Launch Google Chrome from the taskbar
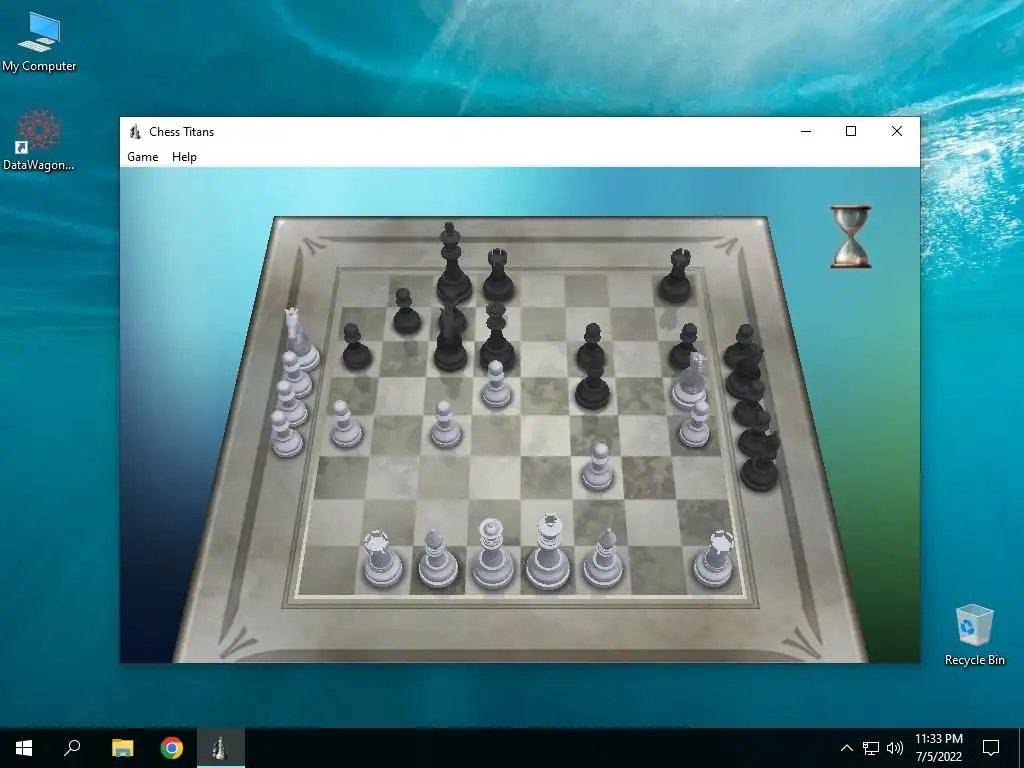Image resolution: width=1024 pixels, height=768 pixels. tap(172, 748)
